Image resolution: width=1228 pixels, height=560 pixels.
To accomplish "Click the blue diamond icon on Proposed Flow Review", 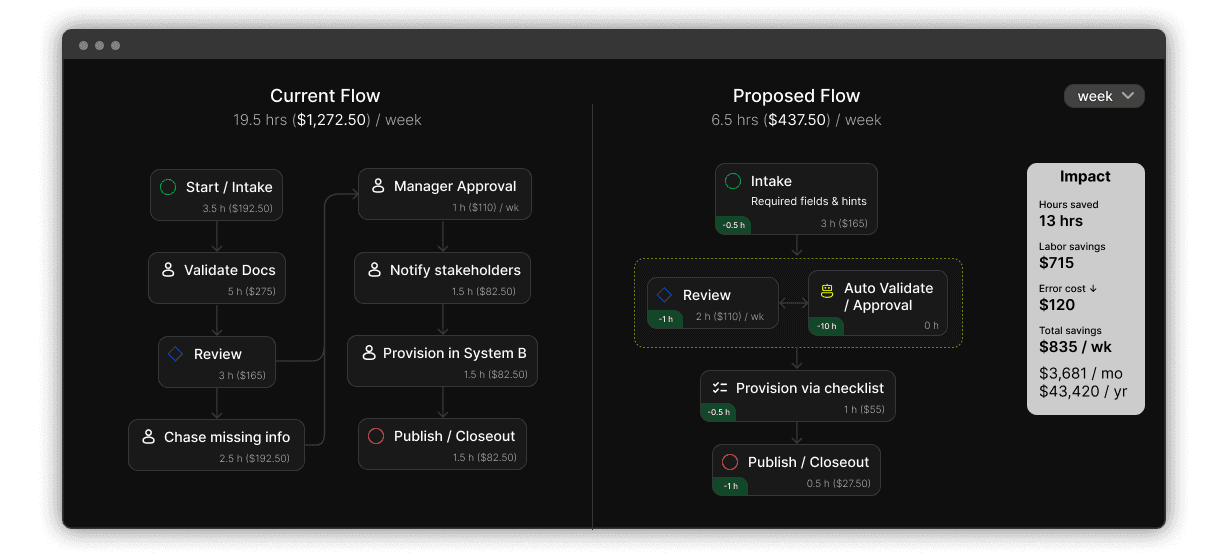I will pos(664,295).
